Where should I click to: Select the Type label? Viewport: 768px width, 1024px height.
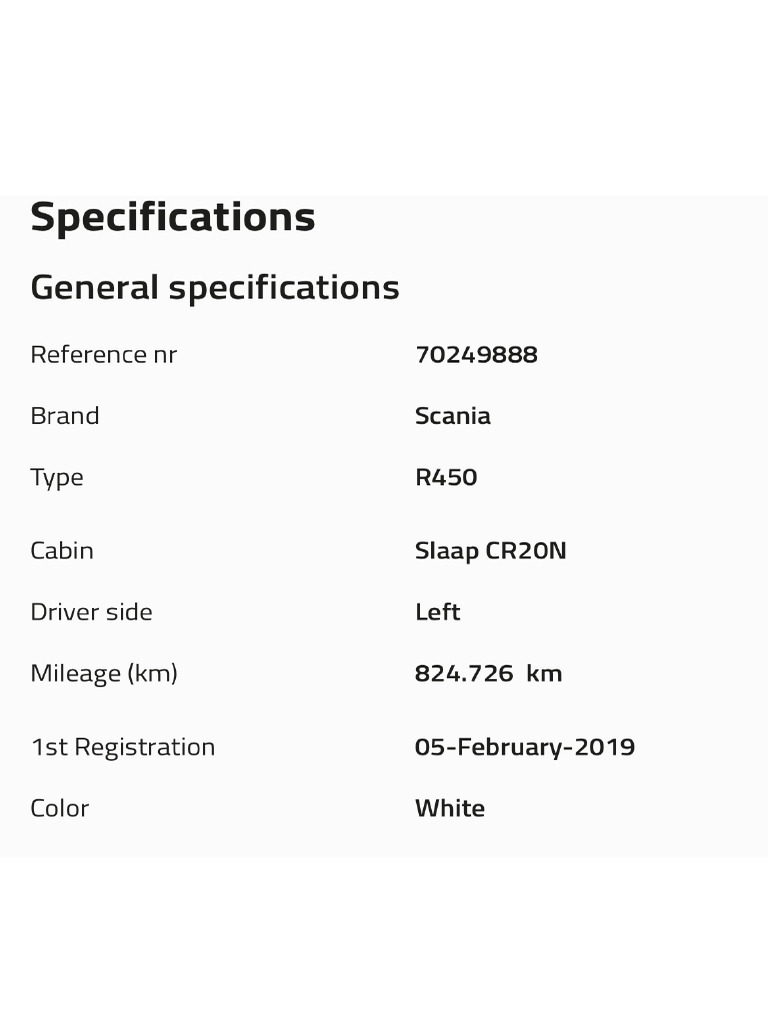[x=57, y=478]
